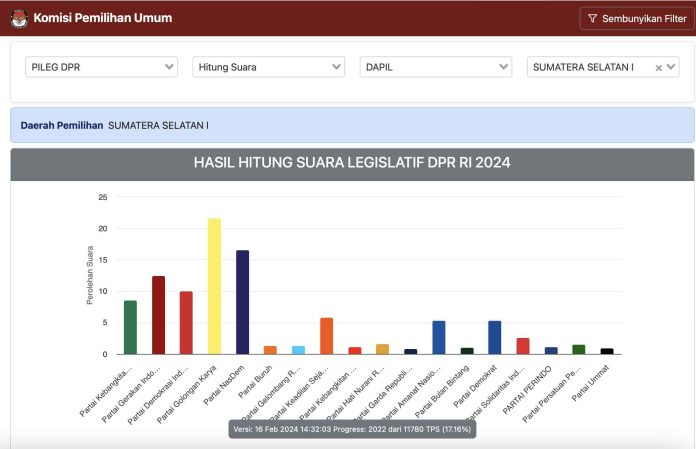
Task: Click the HASIL HITUNG SUARA LEGISLATIF heading
Action: coord(352,162)
